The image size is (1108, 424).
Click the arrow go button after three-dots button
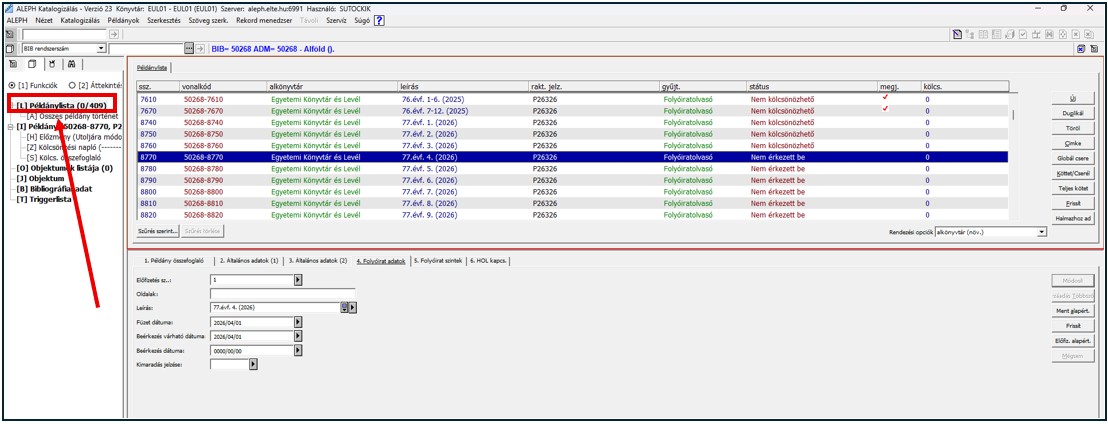(200, 48)
